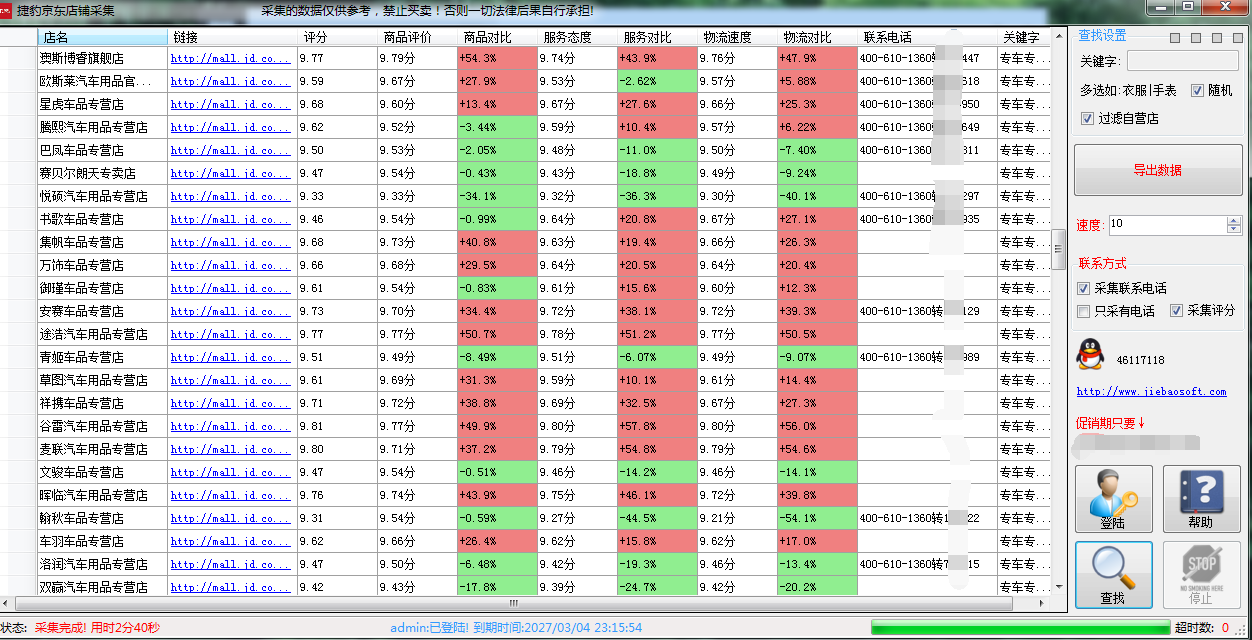Click the 关键字 keyword input field
The image size is (1252, 640).
point(1183,62)
